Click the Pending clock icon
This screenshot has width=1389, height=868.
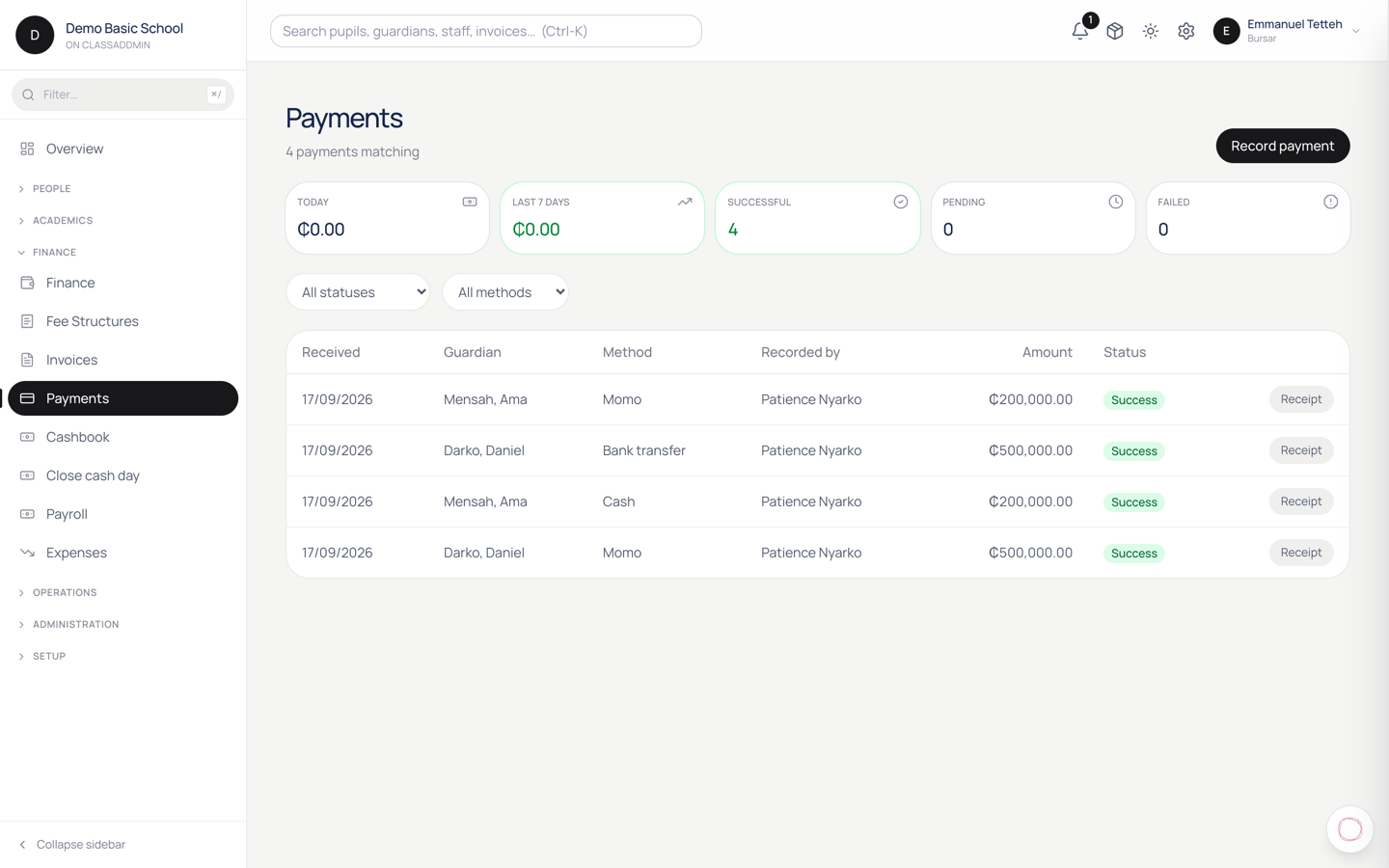point(1115,202)
